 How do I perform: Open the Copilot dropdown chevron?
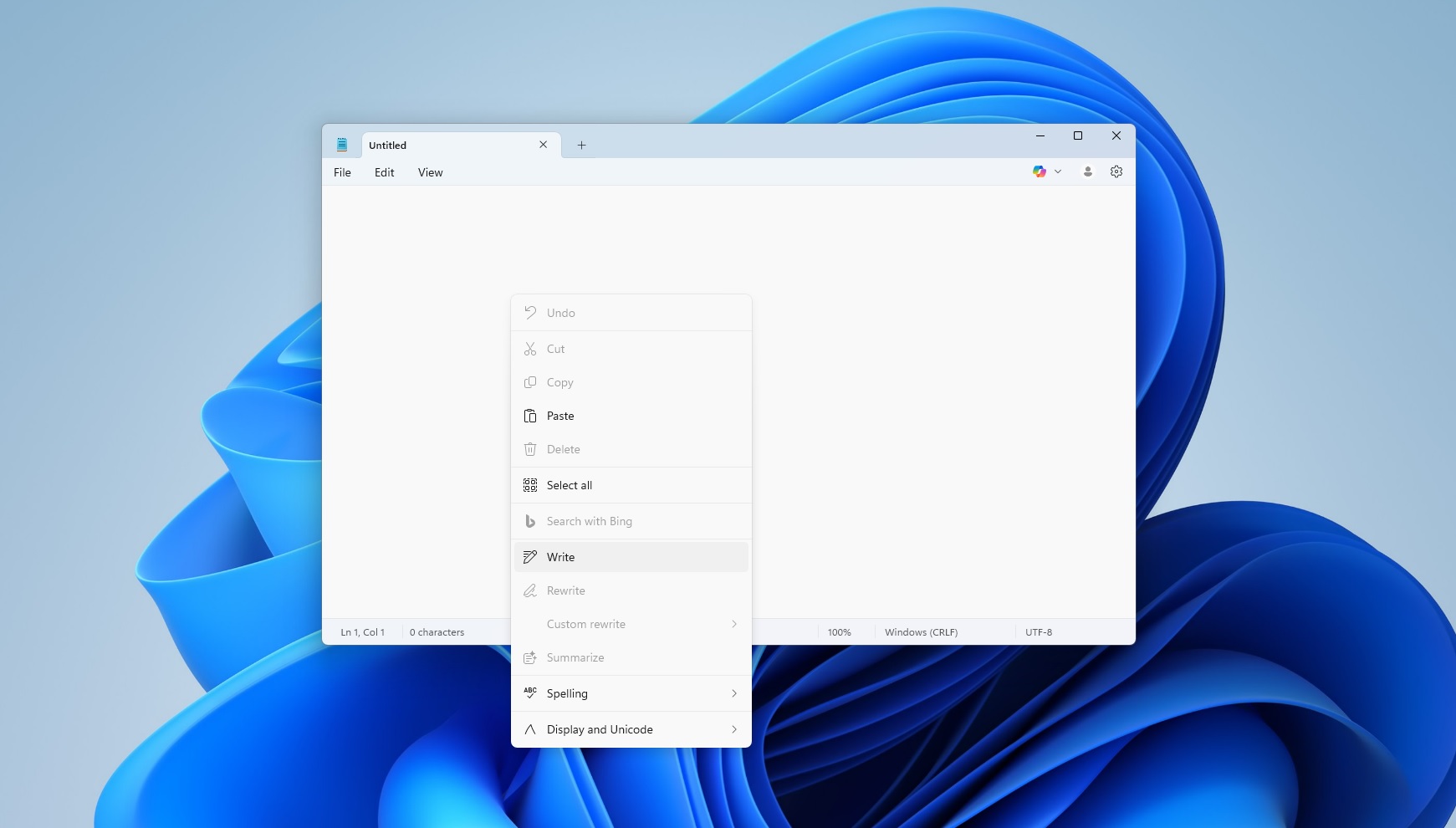click(x=1057, y=171)
